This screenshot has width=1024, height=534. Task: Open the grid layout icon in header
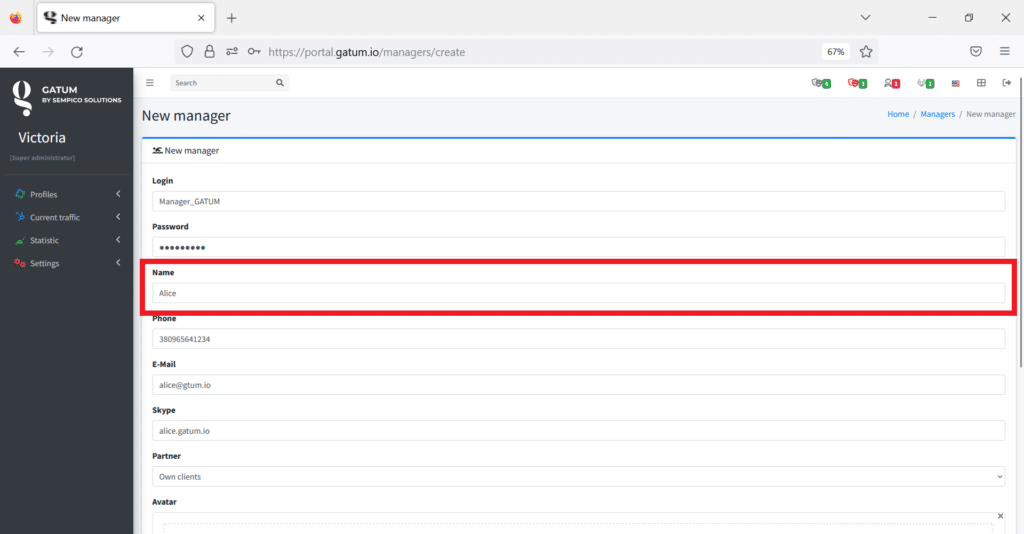coord(981,83)
